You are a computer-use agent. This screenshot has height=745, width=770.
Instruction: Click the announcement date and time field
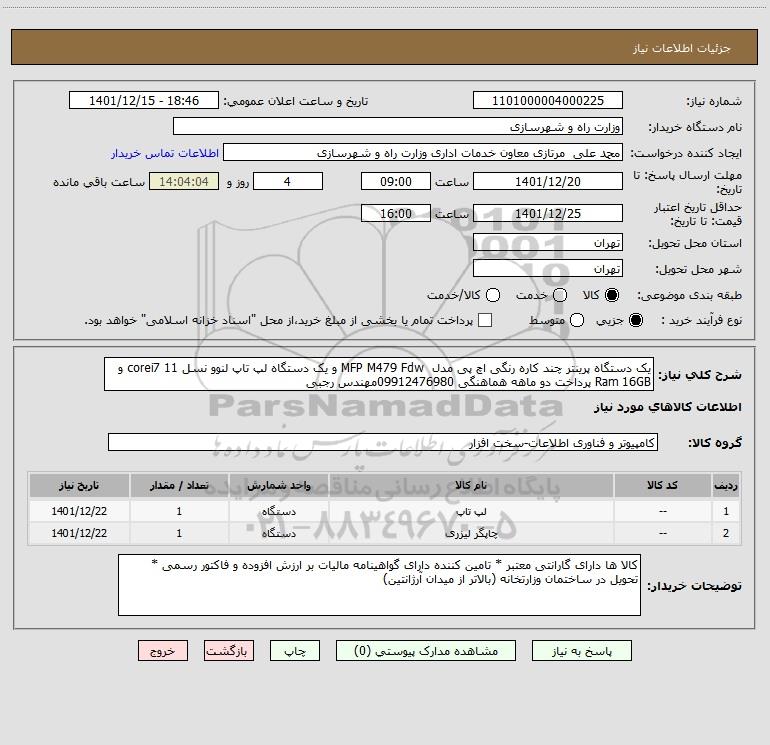[144, 100]
